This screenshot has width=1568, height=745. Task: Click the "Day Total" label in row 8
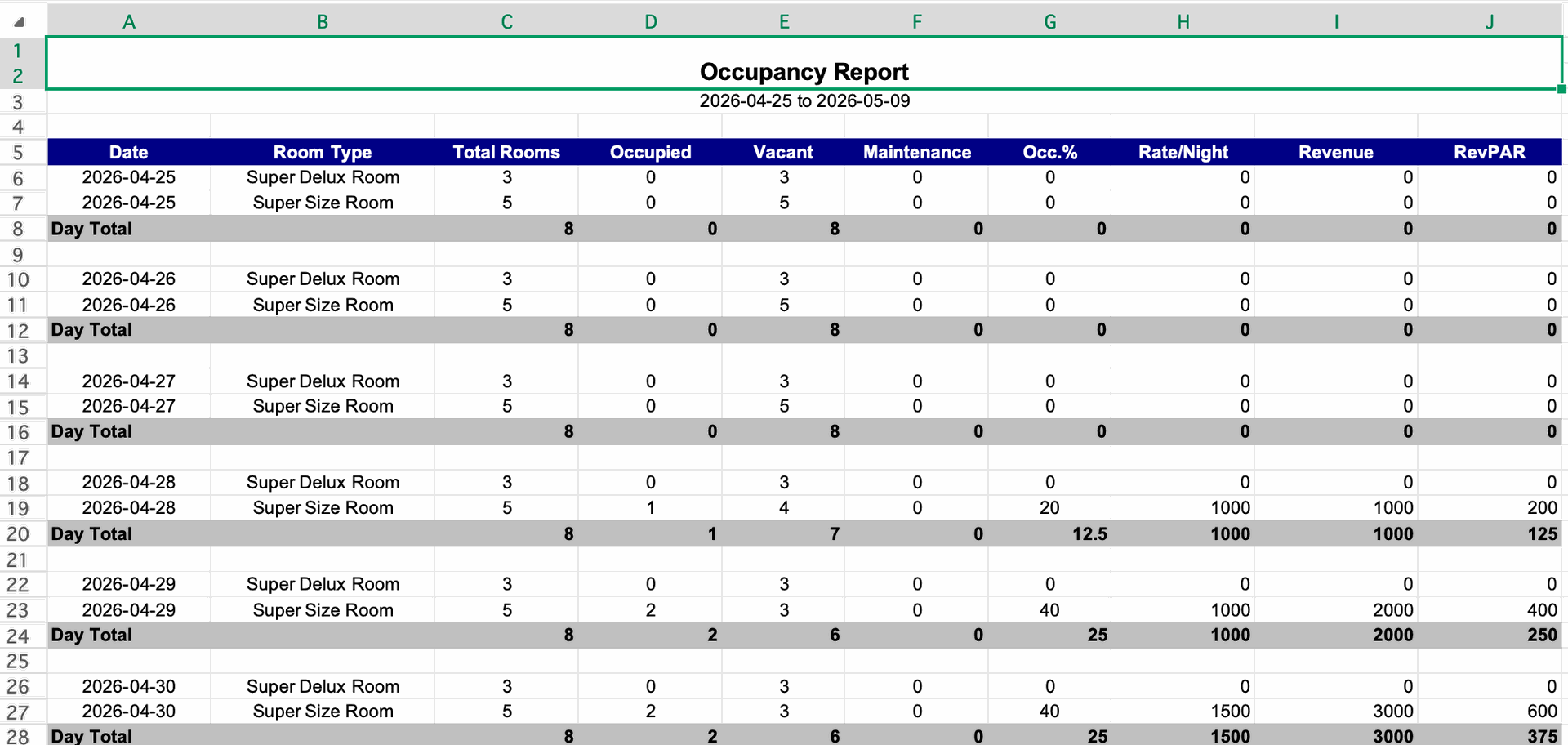coord(91,229)
